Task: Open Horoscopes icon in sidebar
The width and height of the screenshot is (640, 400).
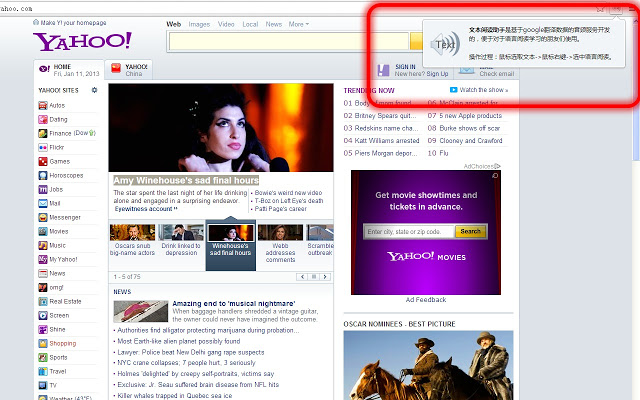Action: pyautogui.click(x=43, y=176)
